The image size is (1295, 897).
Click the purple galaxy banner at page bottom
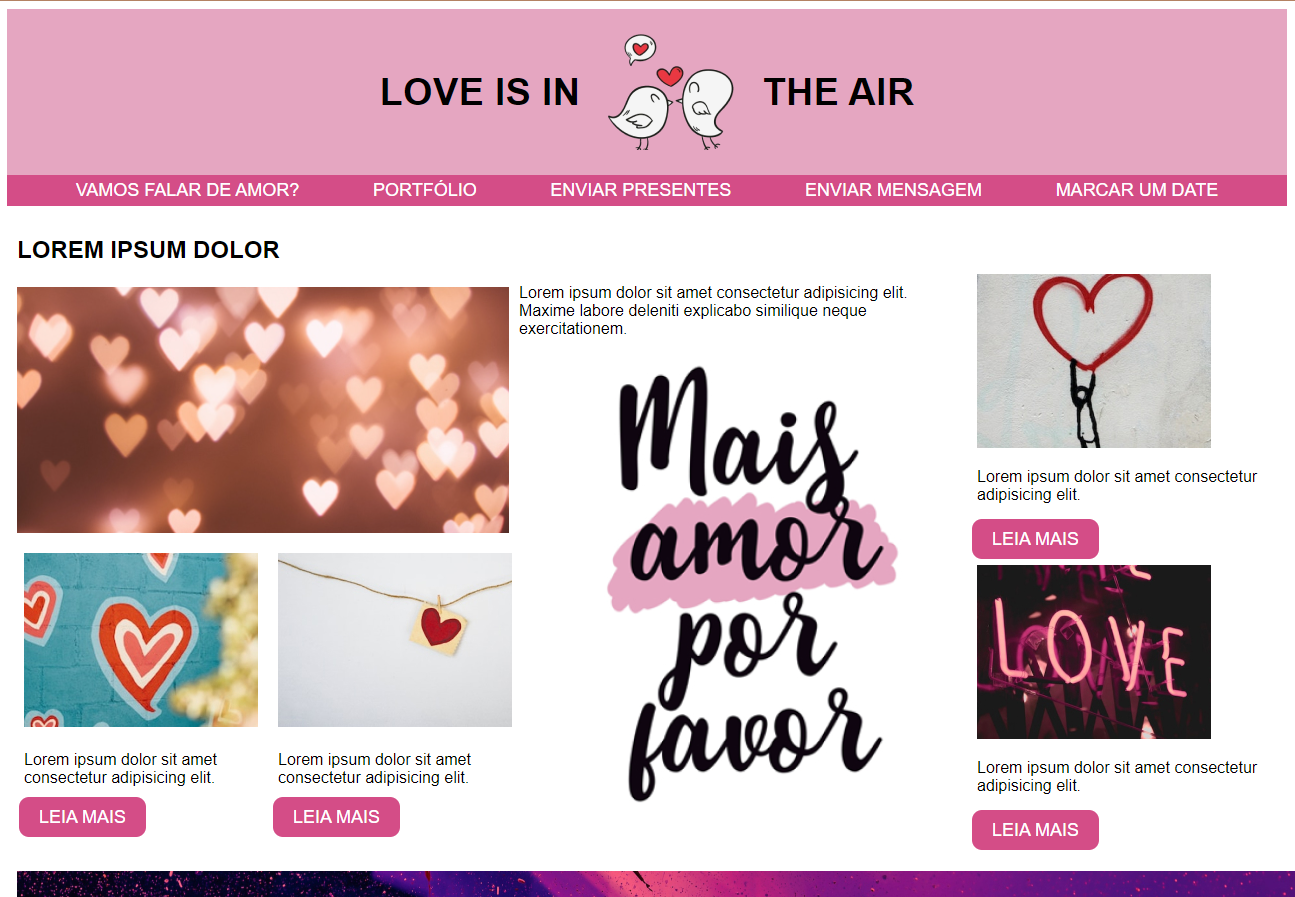[656, 884]
